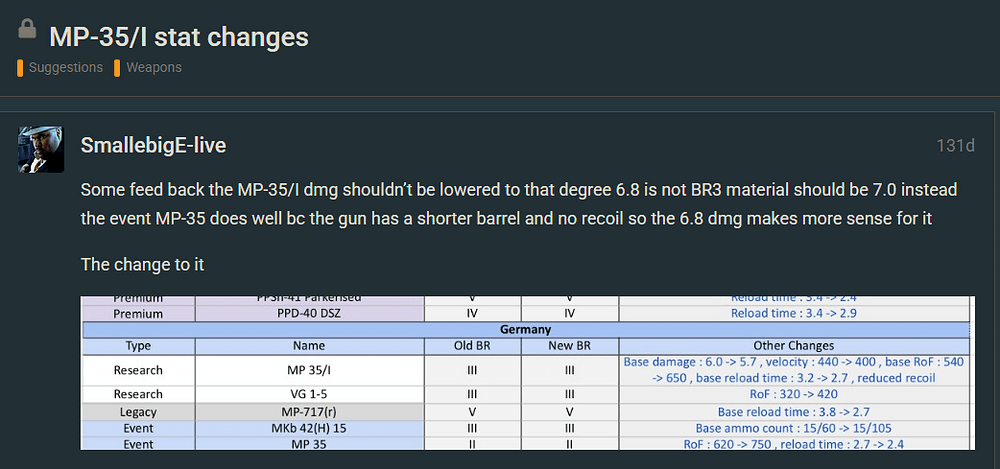Screen dimensions: 1000x469
Task: Click the MP-717(r) Legacy row name
Action: pyautogui.click(x=309, y=411)
